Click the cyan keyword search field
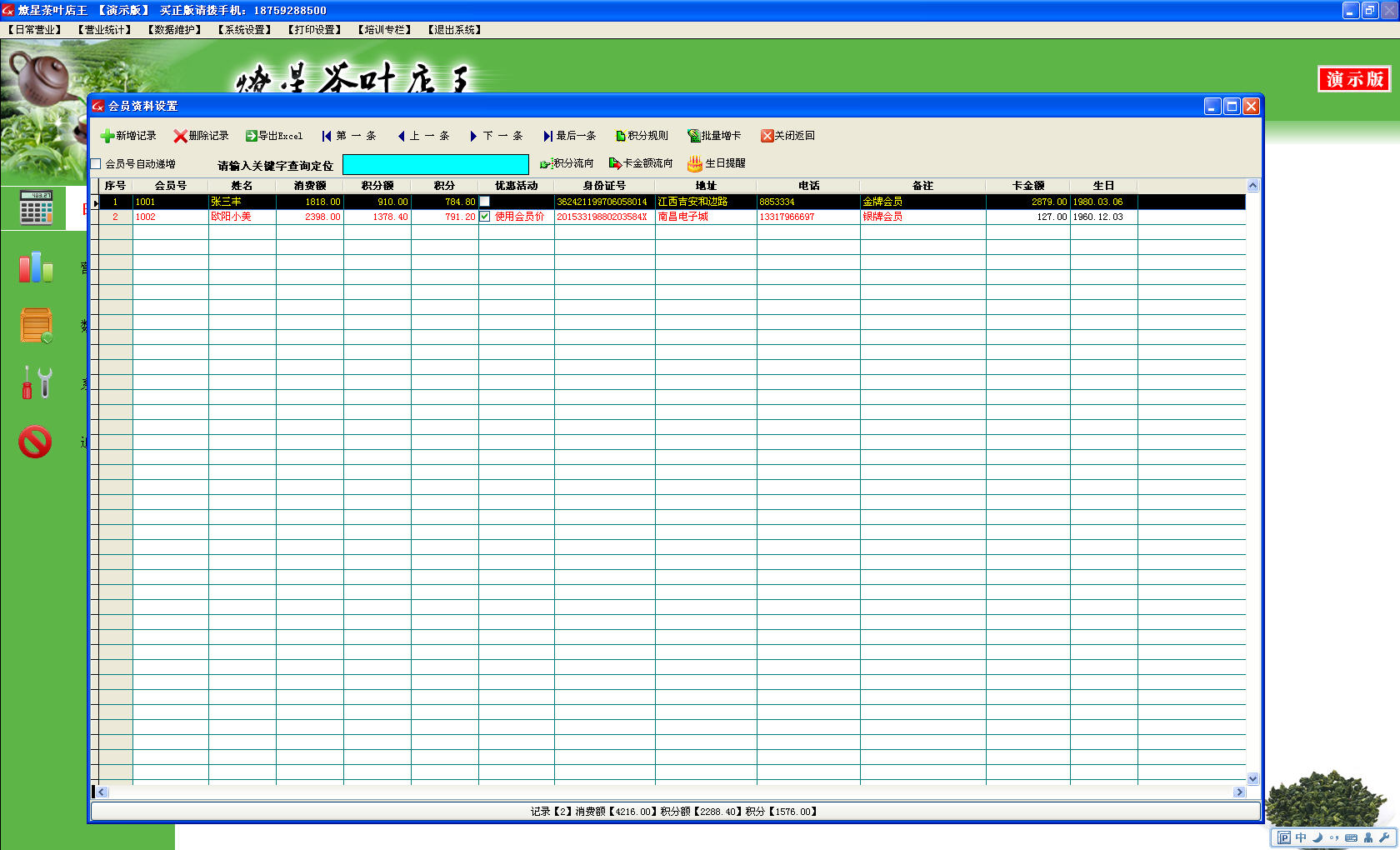The height and width of the screenshot is (850, 1400). [435, 164]
